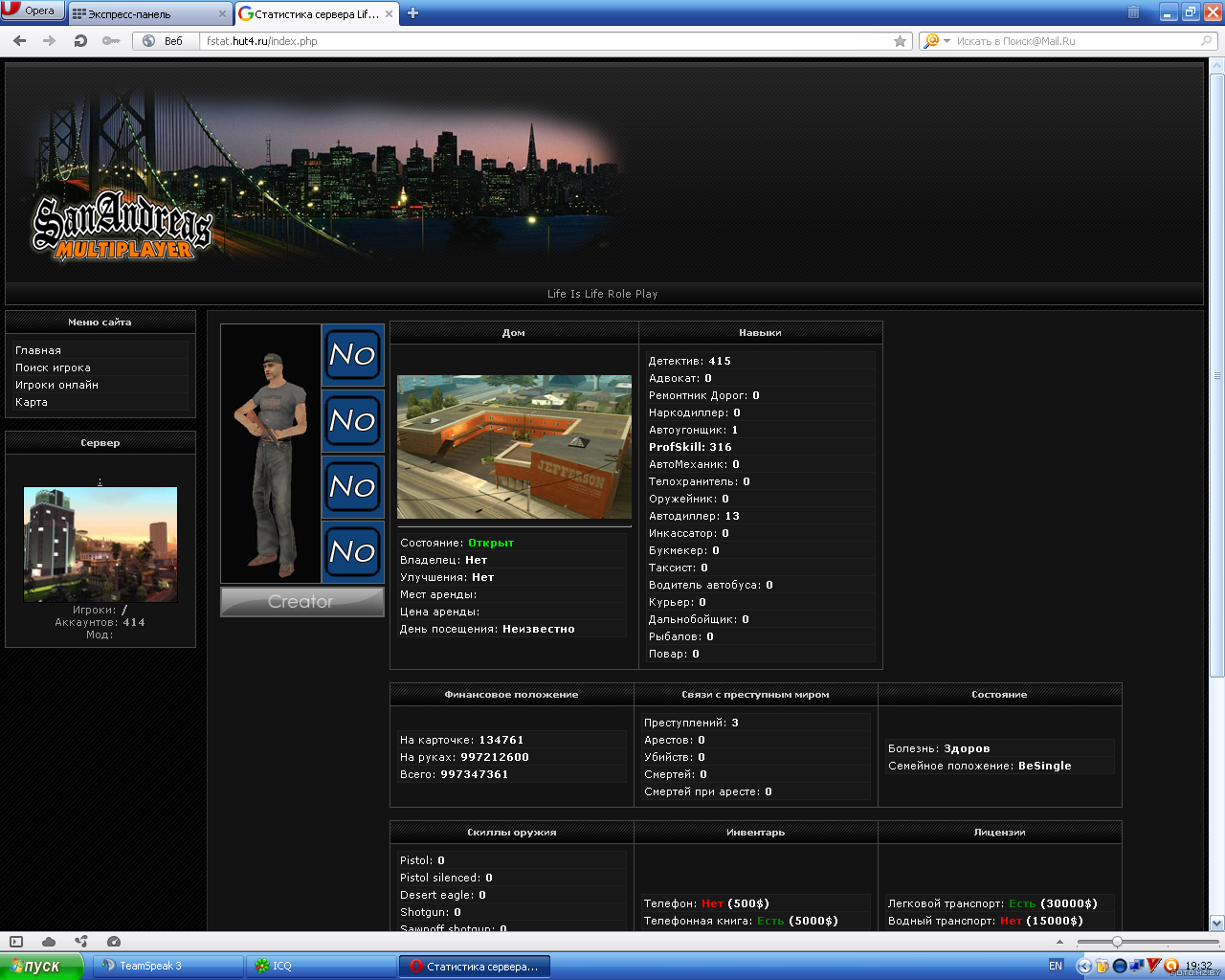
Task: Click the Телефон: Нет (500$) row
Action: (755, 903)
